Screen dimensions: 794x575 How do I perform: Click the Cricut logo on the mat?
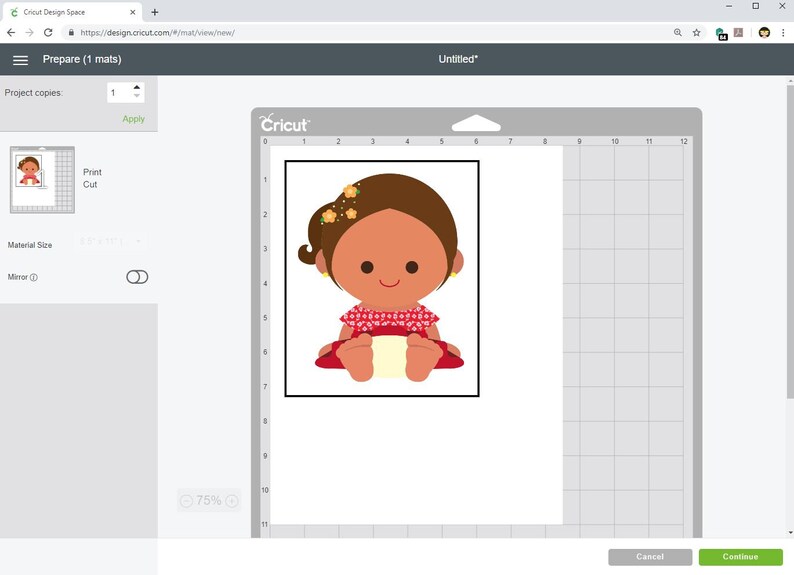pos(285,123)
